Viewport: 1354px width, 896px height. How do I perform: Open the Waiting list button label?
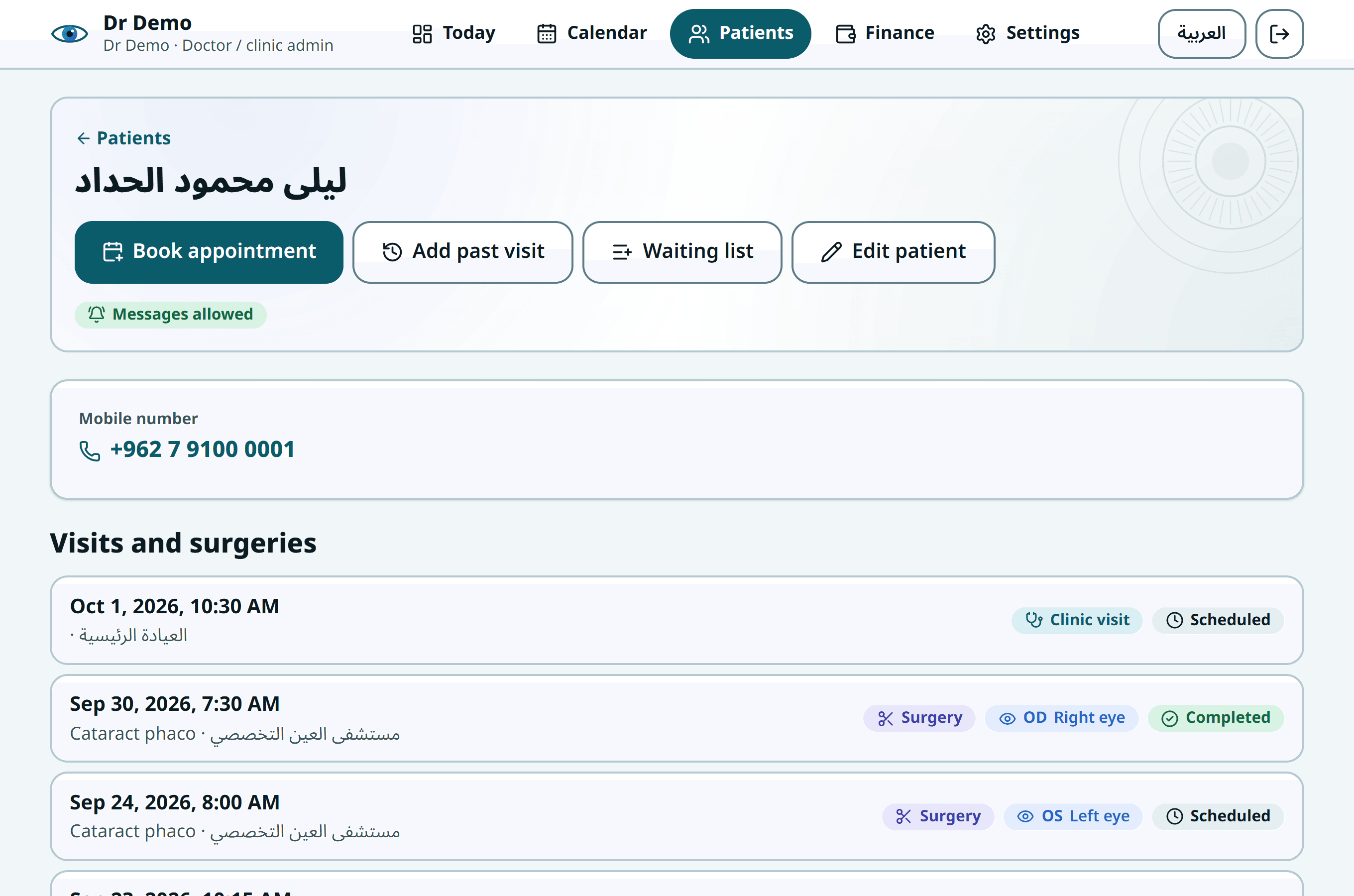click(x=697, y=251)
